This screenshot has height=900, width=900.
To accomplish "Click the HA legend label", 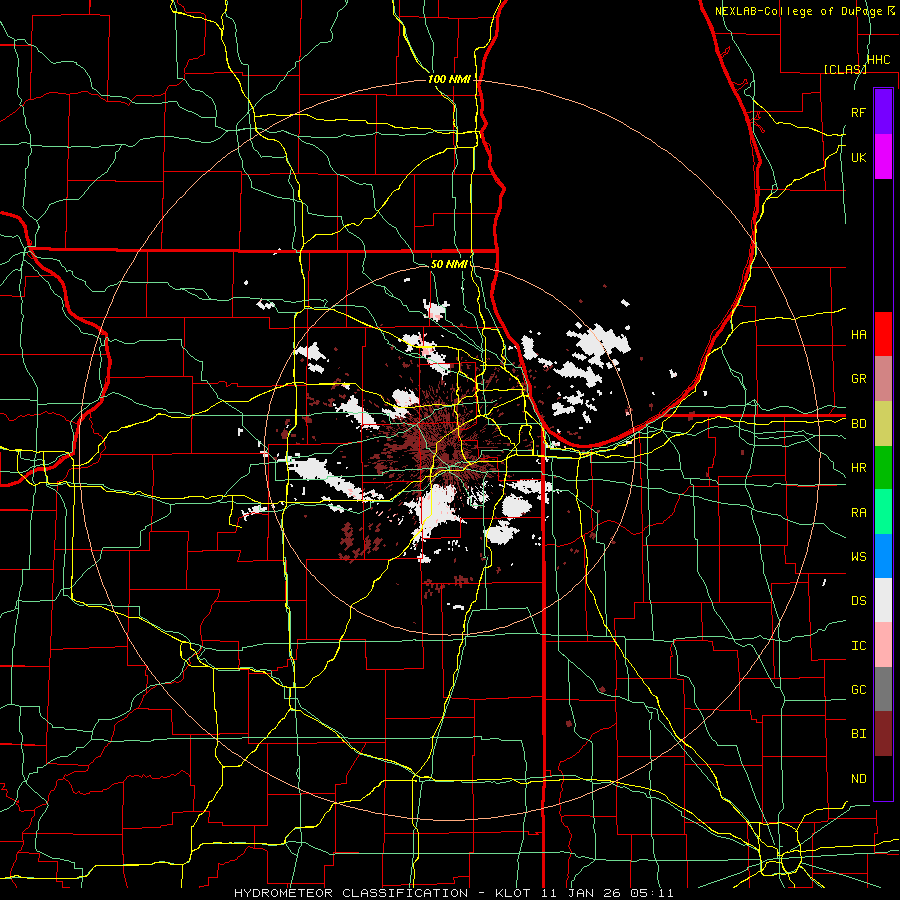I will 858,334.
